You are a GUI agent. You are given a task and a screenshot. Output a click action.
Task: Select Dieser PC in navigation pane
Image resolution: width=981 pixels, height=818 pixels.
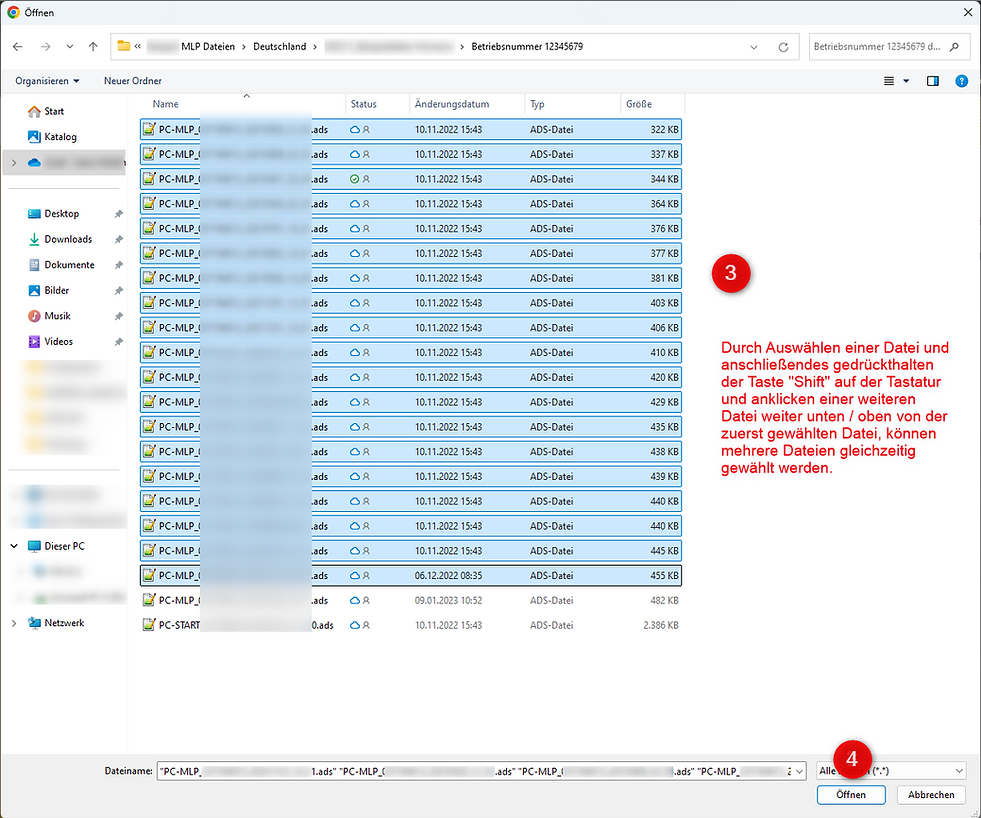click(56, 546)
